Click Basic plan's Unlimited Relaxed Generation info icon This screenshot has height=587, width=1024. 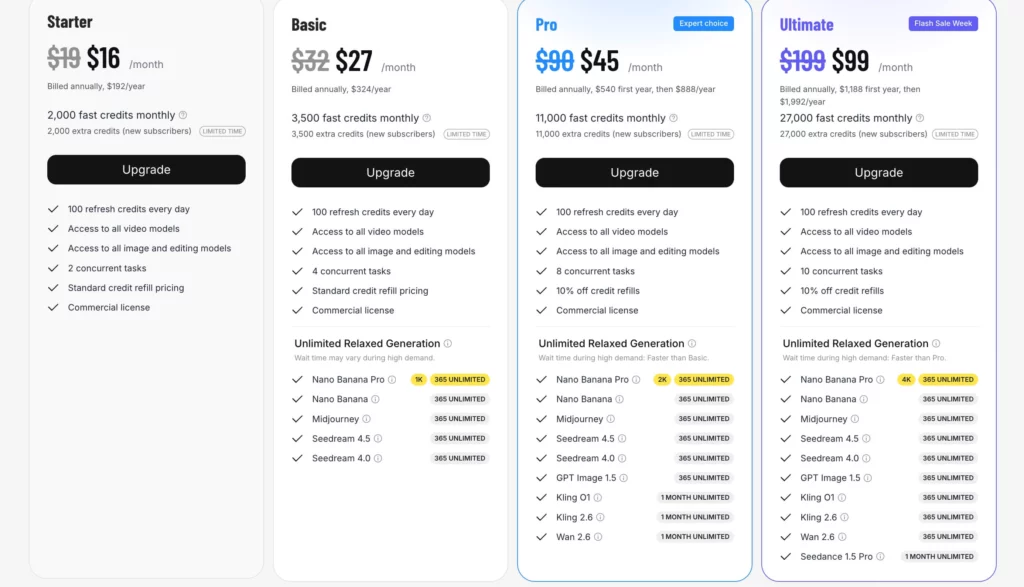448,344
